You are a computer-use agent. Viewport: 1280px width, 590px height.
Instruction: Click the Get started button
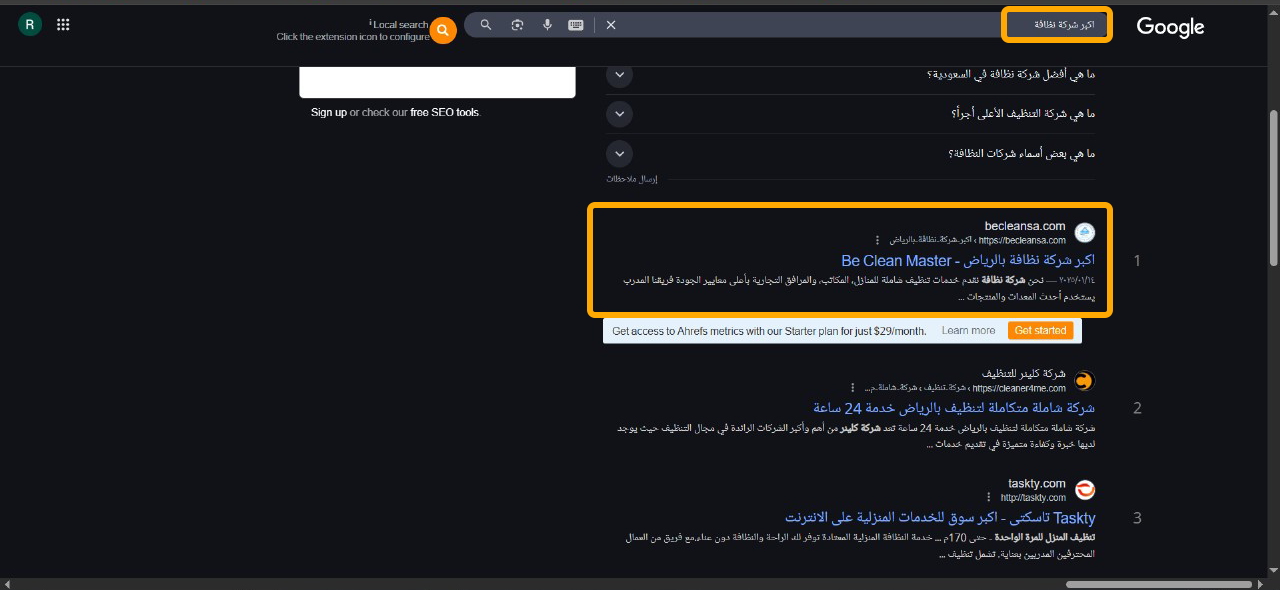click(1040, 330)
